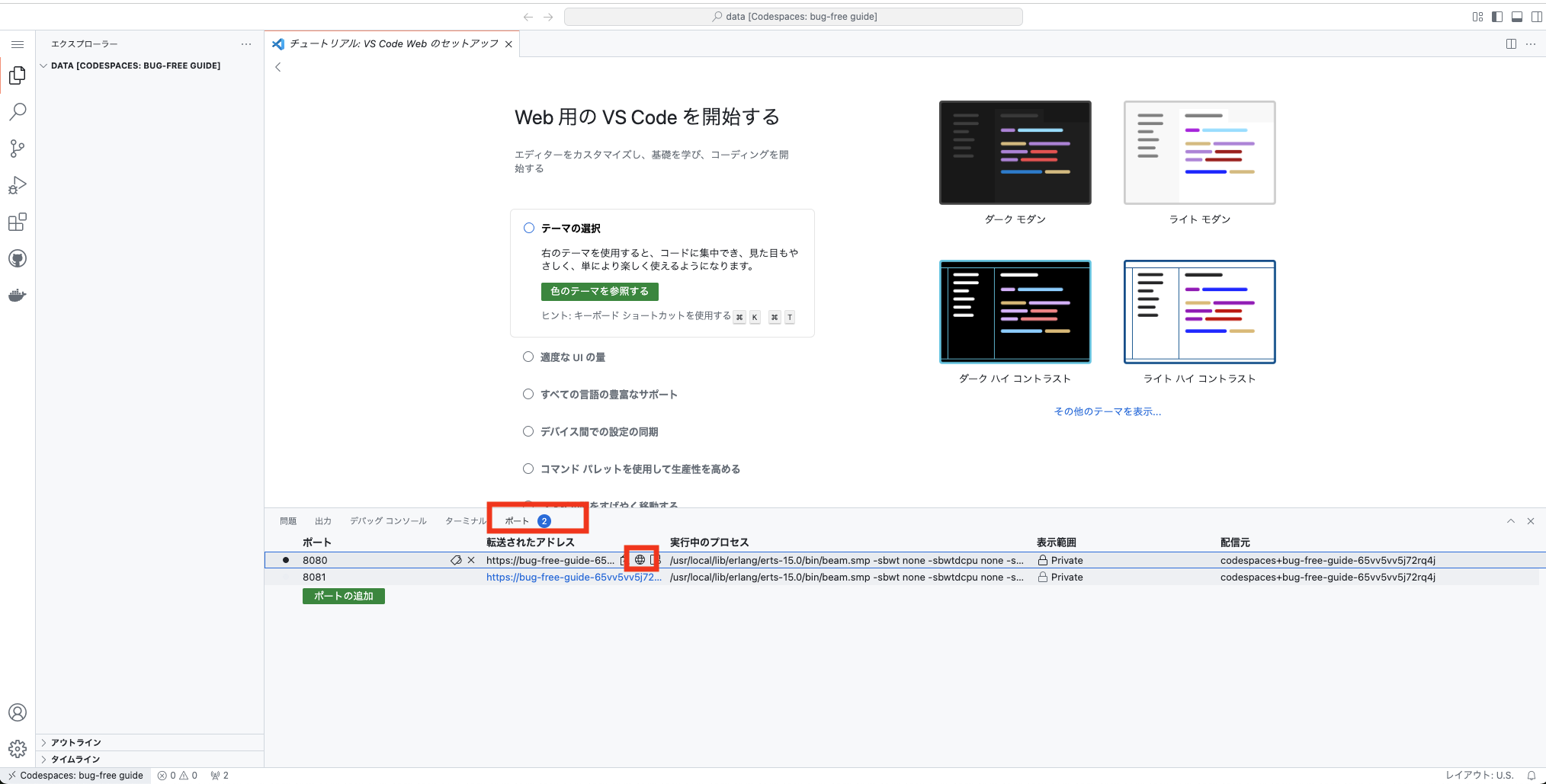Toggle the panel visibility icon in title bar
The height and width of the screenshot is (784, 1546).
click(1516, 16)
